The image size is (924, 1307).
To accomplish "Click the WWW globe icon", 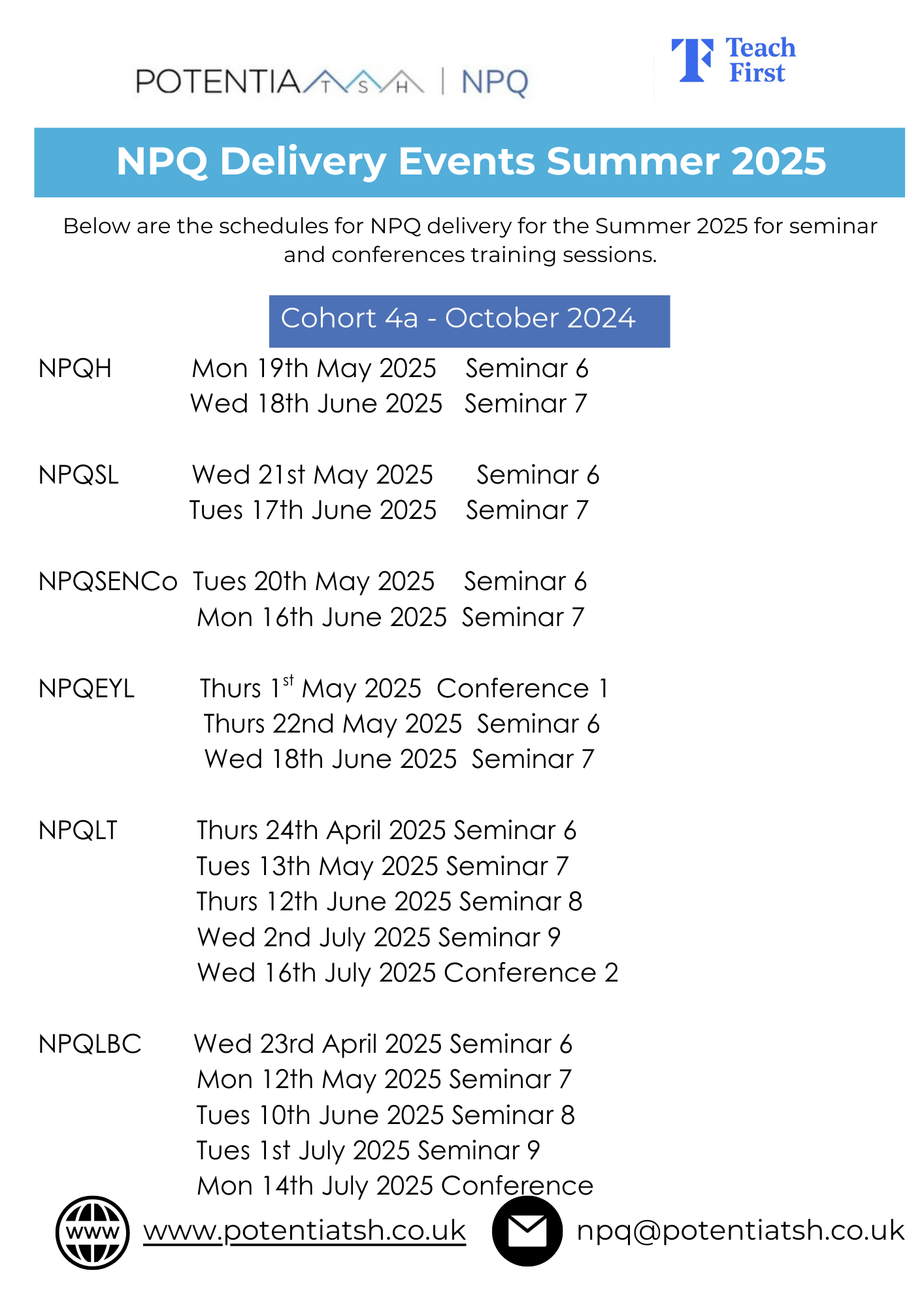I will [92, 1233].
